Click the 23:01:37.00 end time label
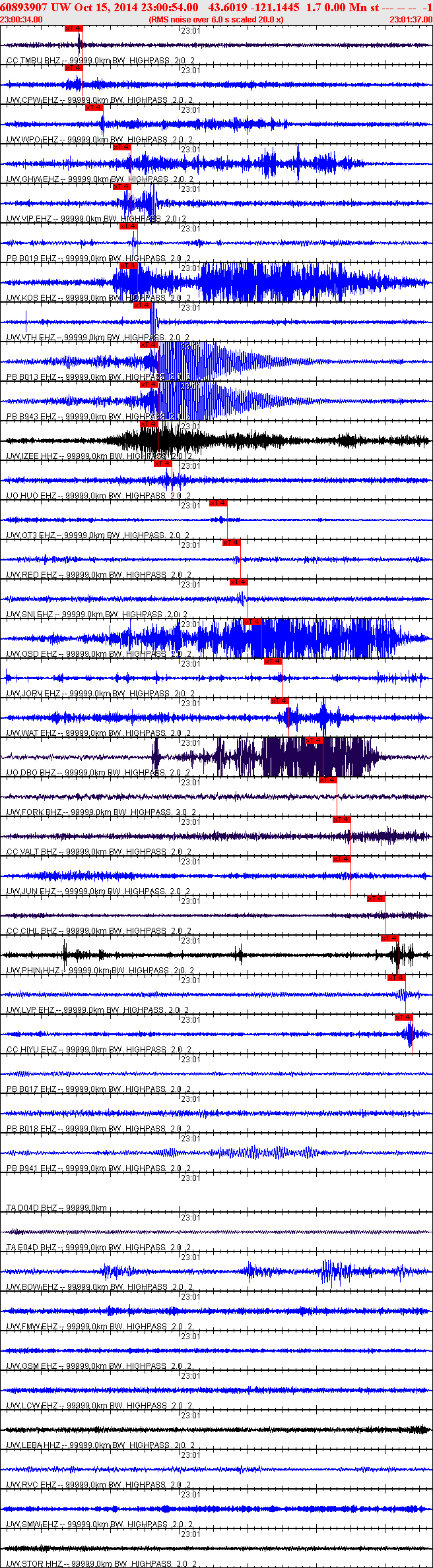This screenshot has height=1568, width=433. pyautogui.click(x=411, y=19)
